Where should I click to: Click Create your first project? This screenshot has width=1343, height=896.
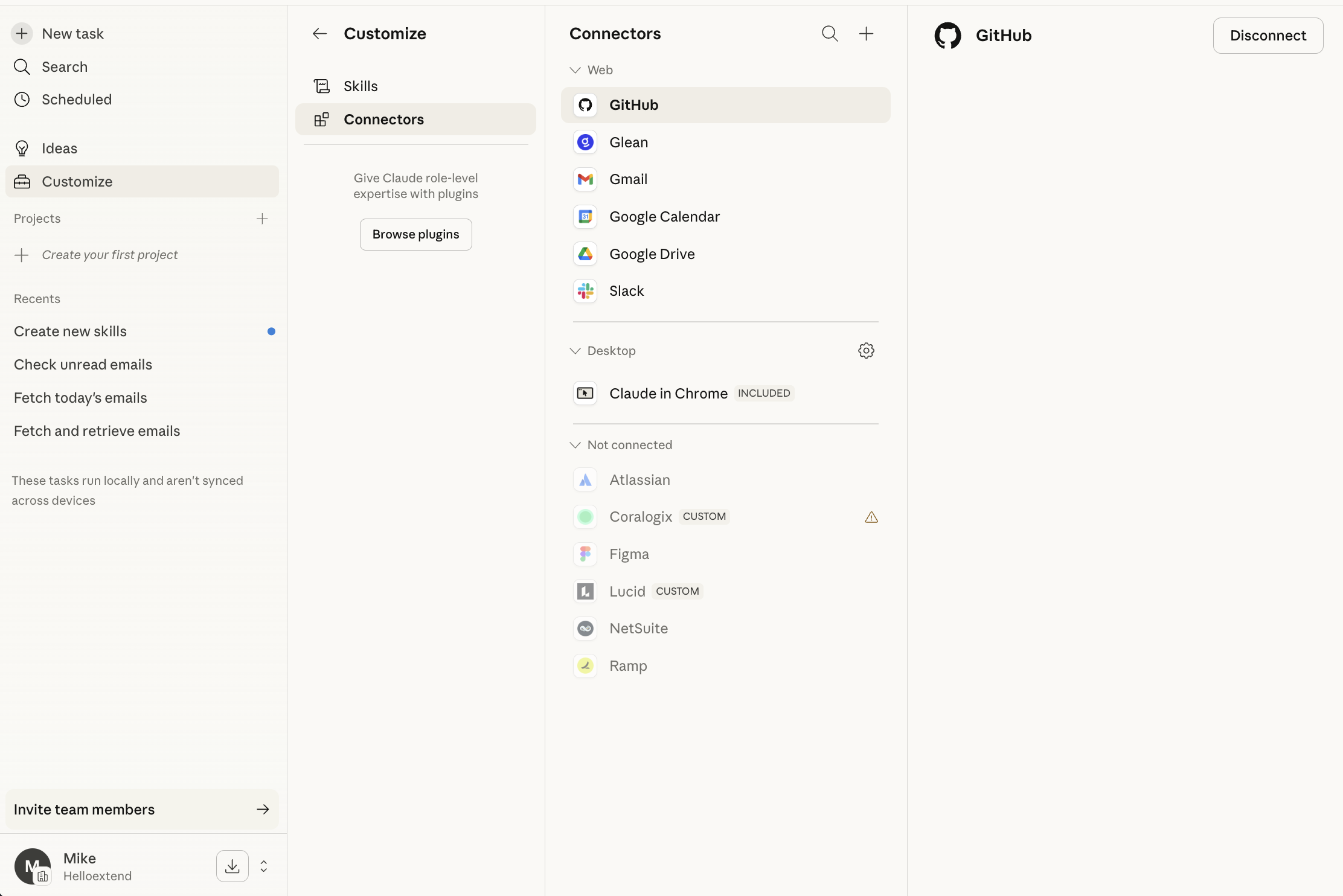[x=109, y=255]
